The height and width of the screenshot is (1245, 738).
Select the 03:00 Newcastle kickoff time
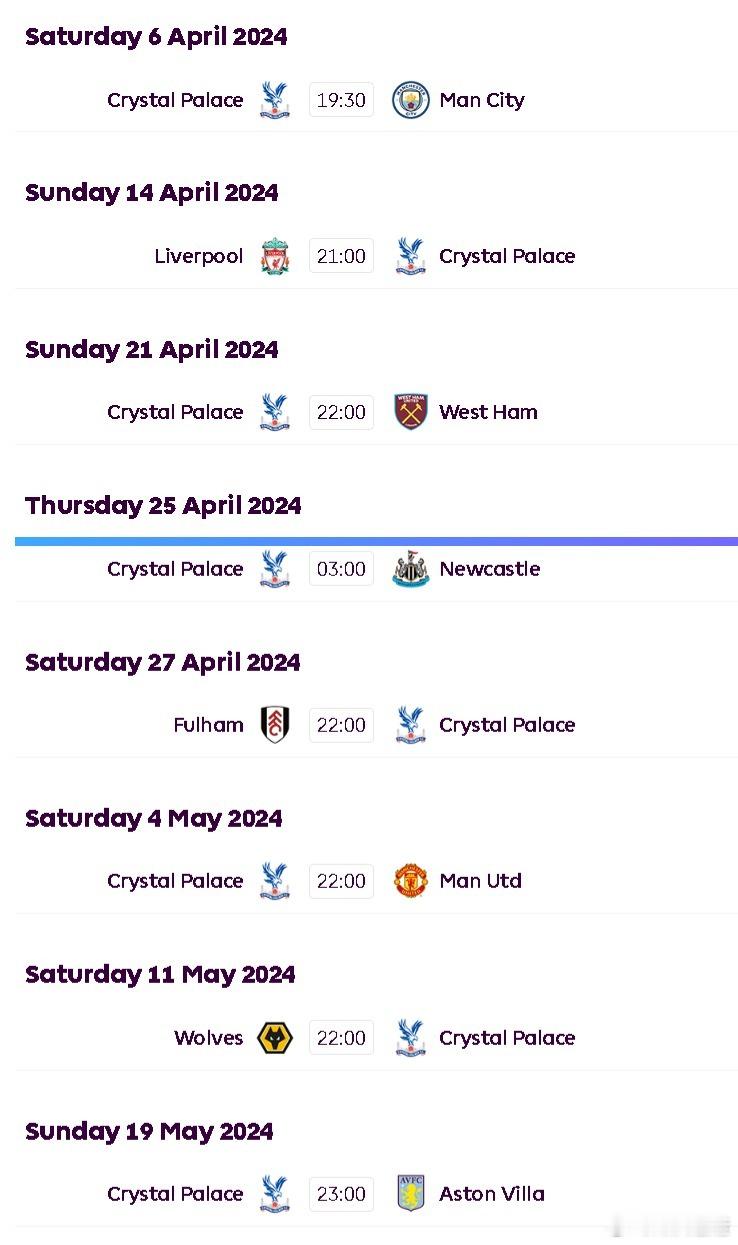(341, 569)
